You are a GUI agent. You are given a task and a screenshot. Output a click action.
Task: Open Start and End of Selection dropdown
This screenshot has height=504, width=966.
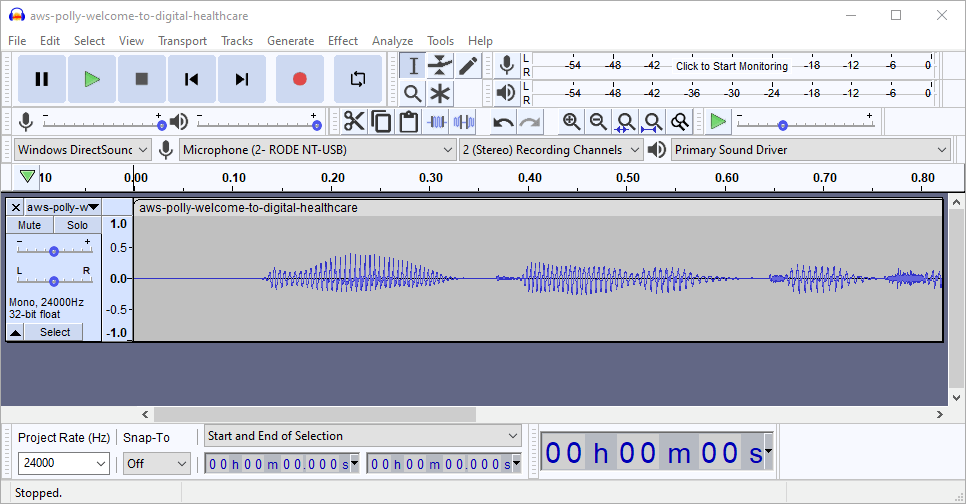(x=363, y=436)
